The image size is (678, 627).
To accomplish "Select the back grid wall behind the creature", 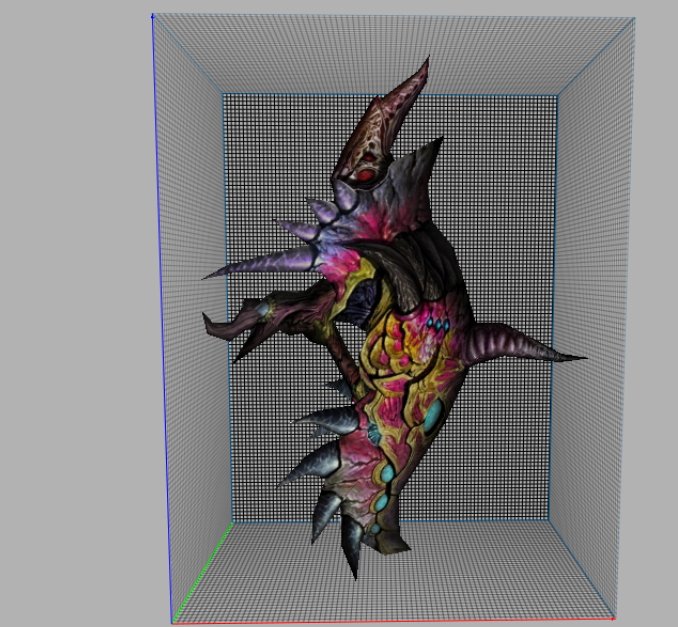I will 500,200.
